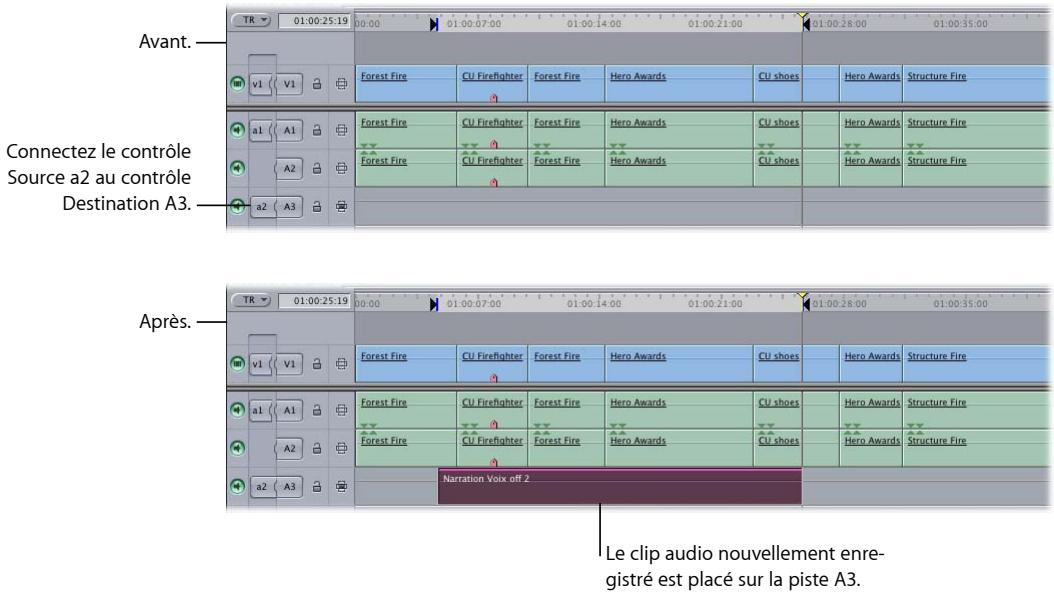Select CU Firefighter clip on V1, Avant timeline
The height and width of the screenshot is (598, 1054).
tap(492, 83)
